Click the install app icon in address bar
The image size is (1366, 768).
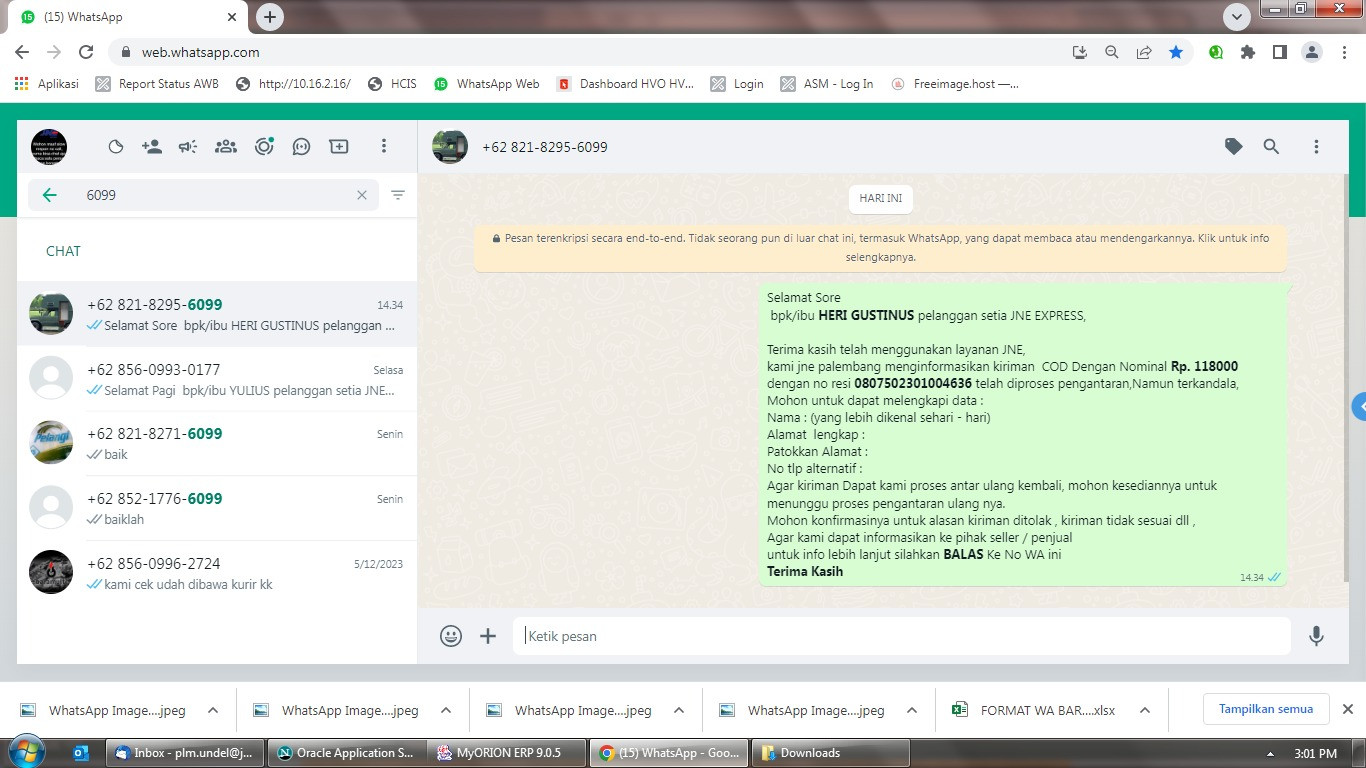point(1079,52)
